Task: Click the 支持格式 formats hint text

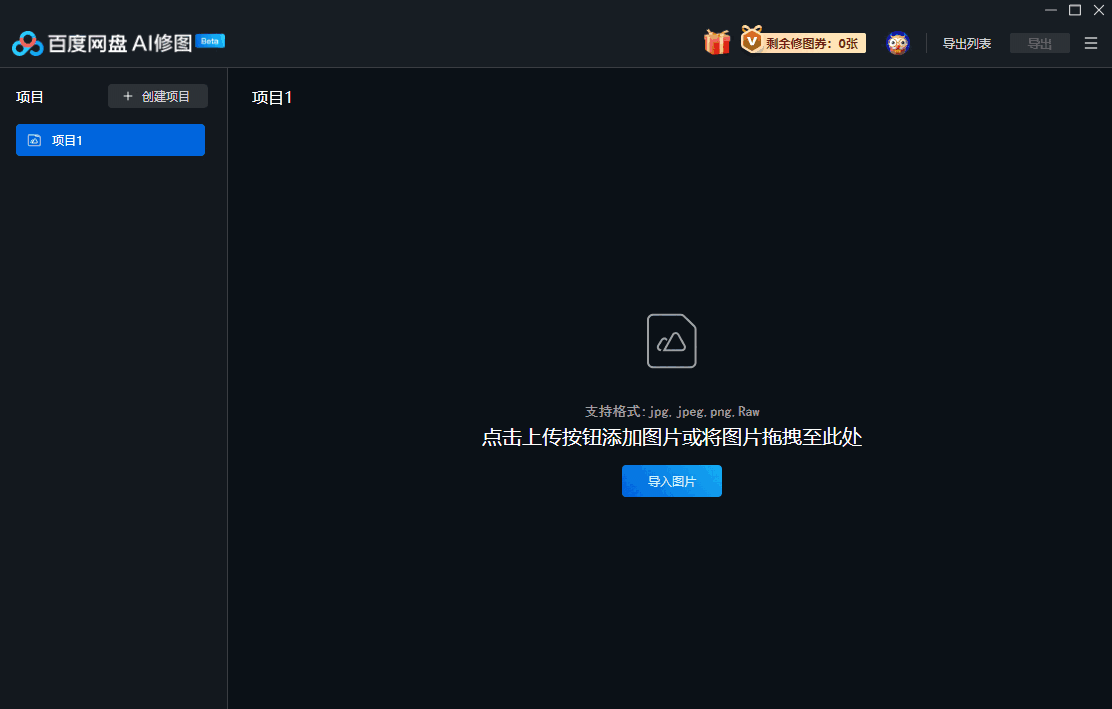Action: (671, 411)
